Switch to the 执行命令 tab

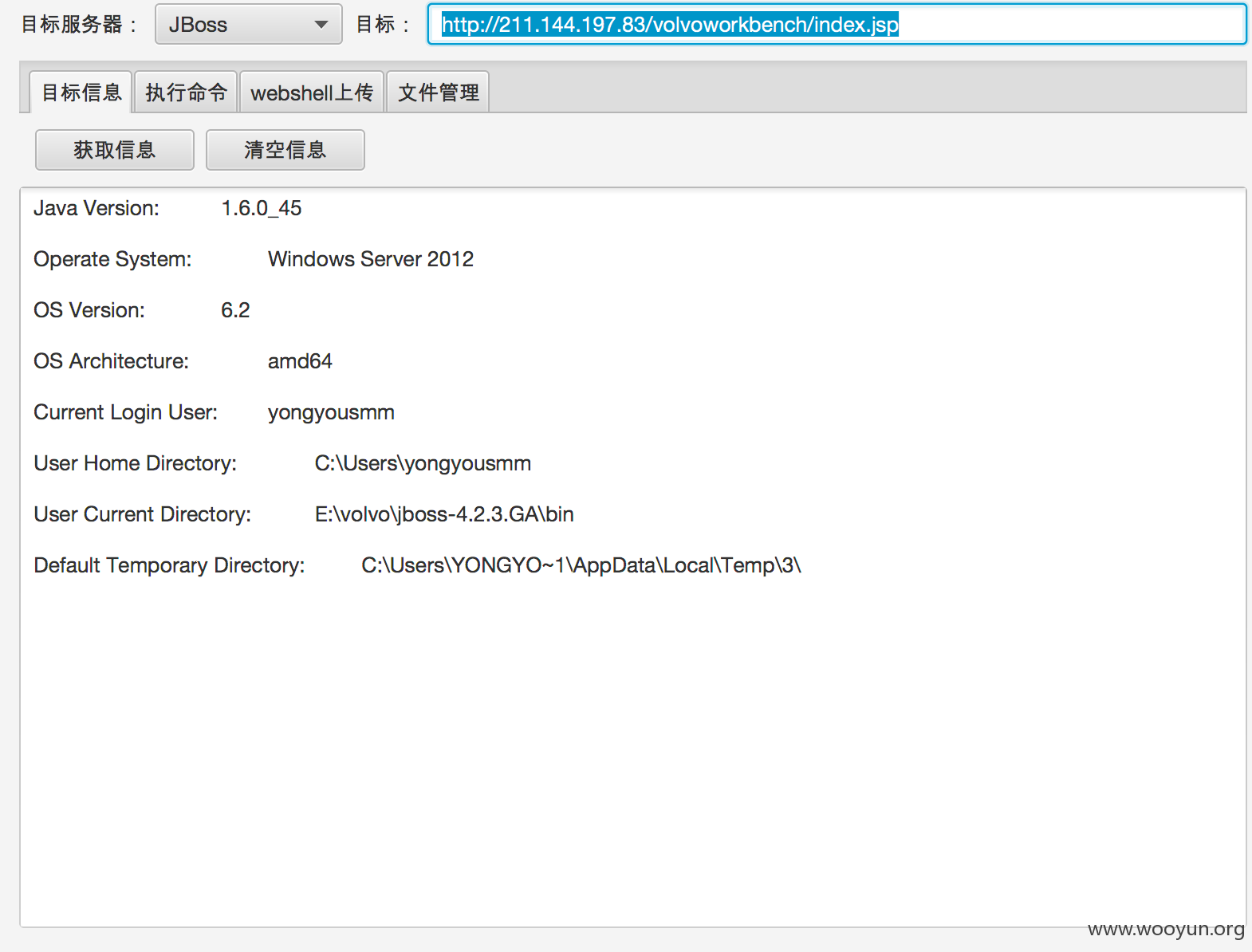(x=186, y=92)
